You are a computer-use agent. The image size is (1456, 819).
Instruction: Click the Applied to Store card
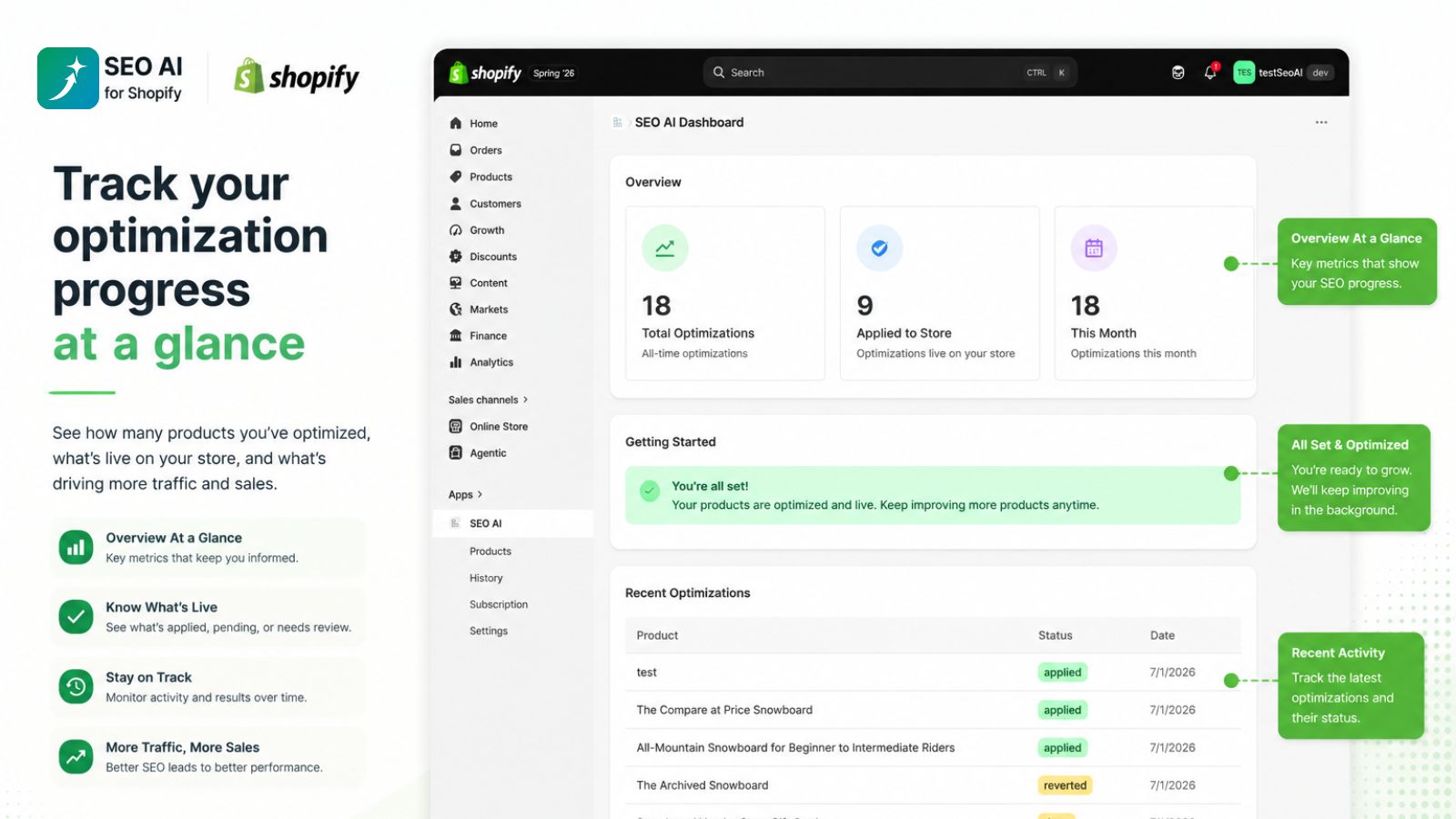[939, 293]
